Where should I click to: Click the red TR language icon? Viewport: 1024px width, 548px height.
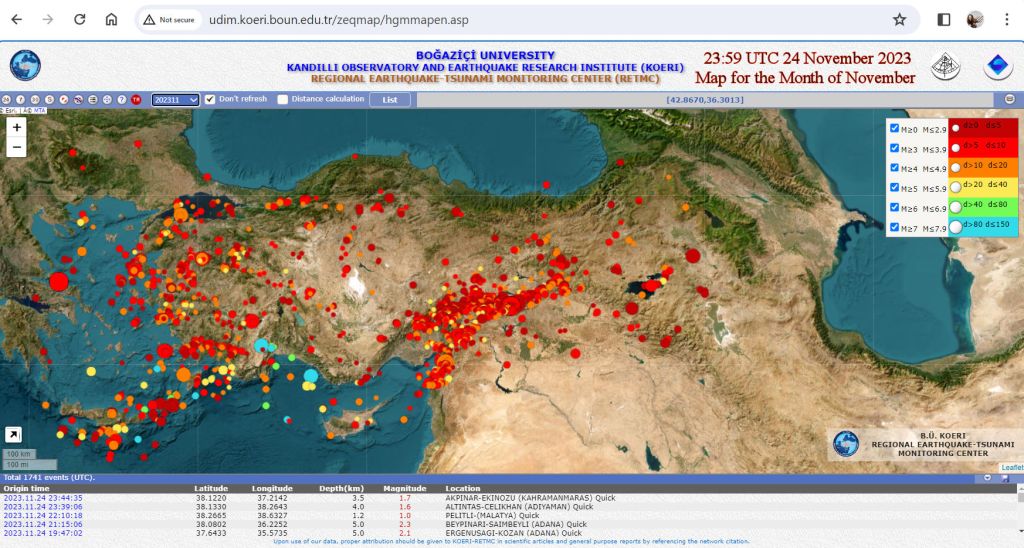136,100
